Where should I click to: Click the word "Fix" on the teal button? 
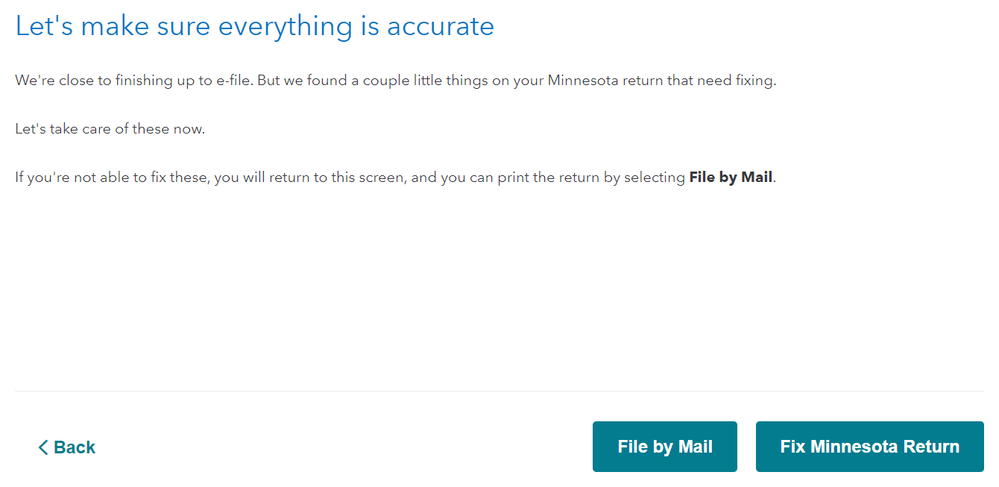pyautogui.click(x=792, y=446)
